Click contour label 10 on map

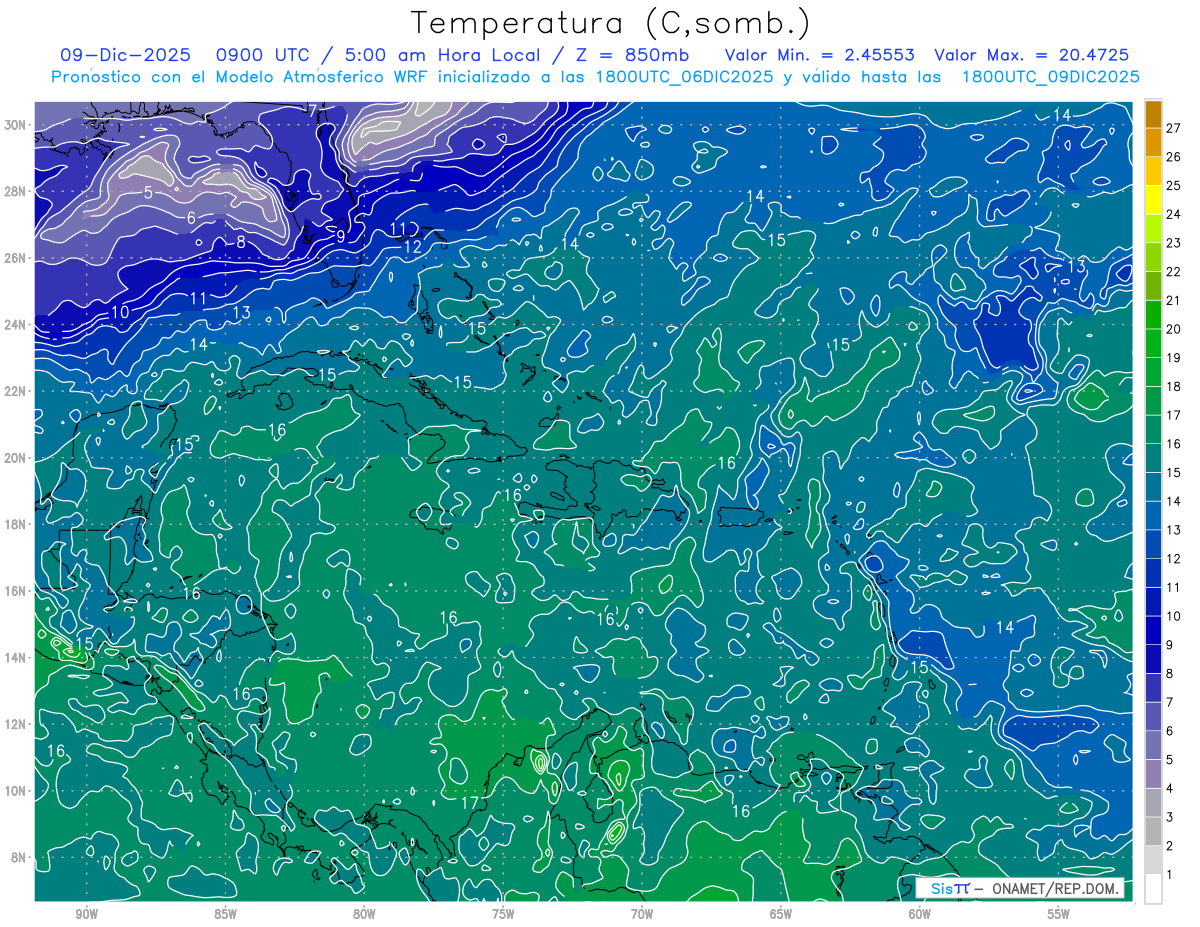pyautogui.click(x=120, y=312)
